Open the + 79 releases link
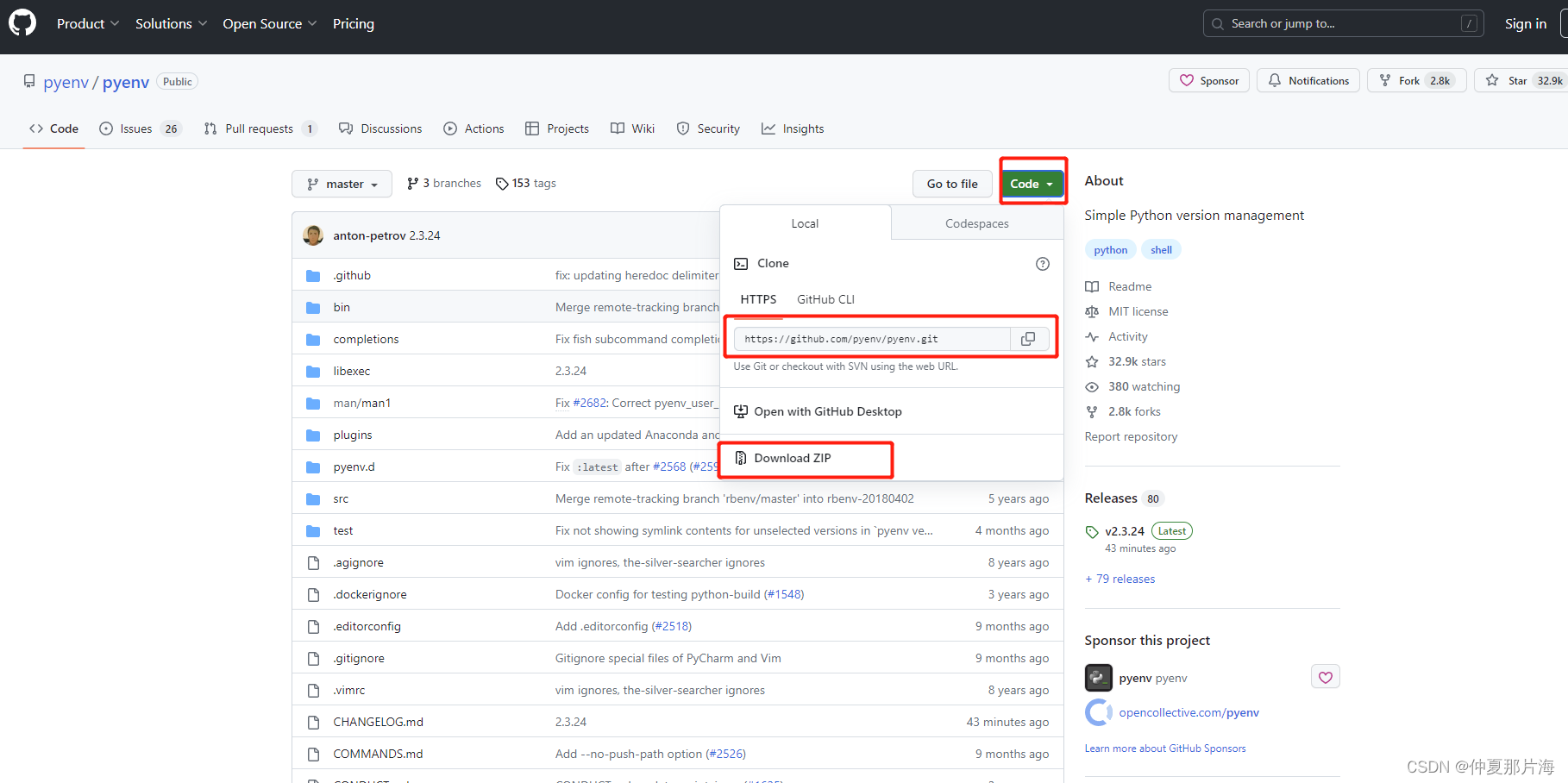This screenshot has width=1568, height=783. pos(1120,579)
